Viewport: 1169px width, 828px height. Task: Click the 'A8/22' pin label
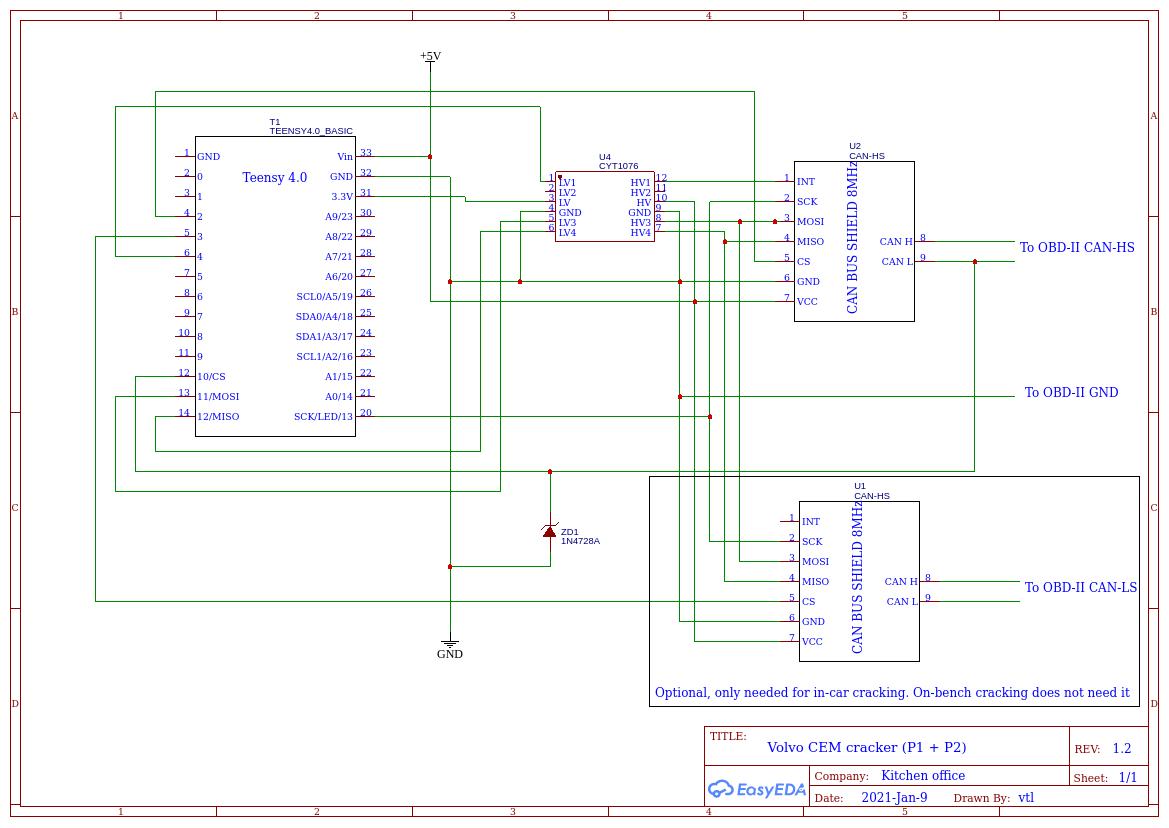point(338,237)
